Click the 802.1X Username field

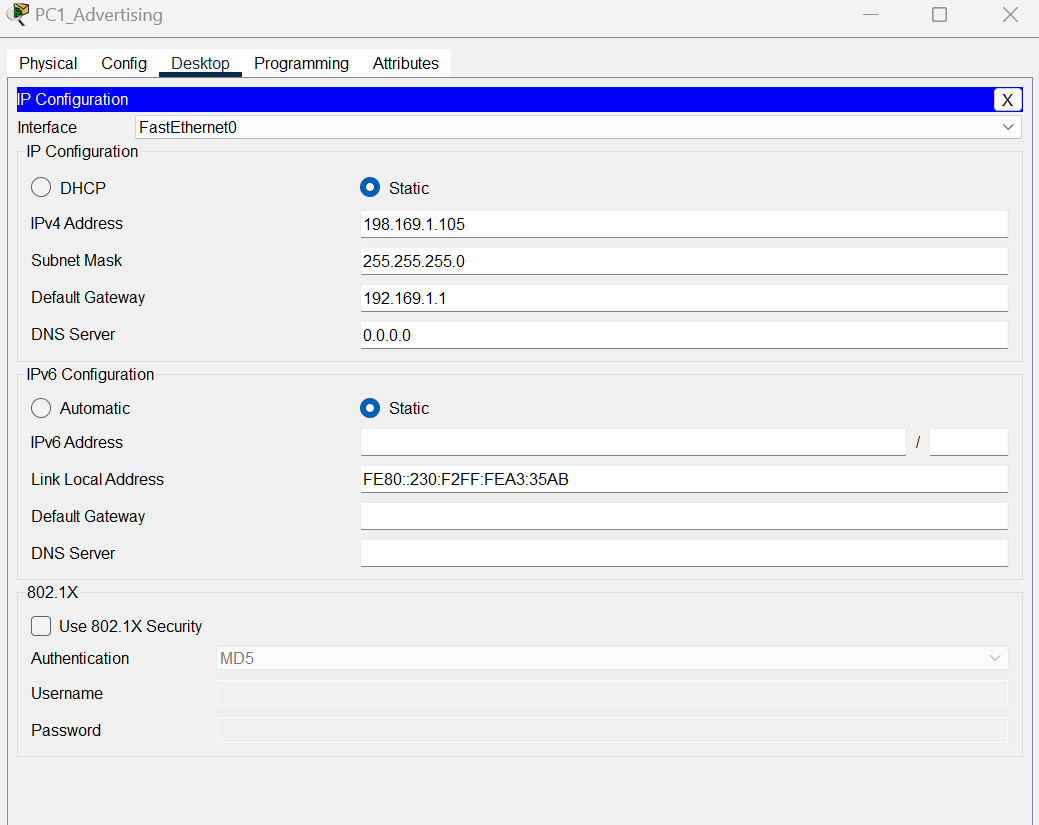612,693
